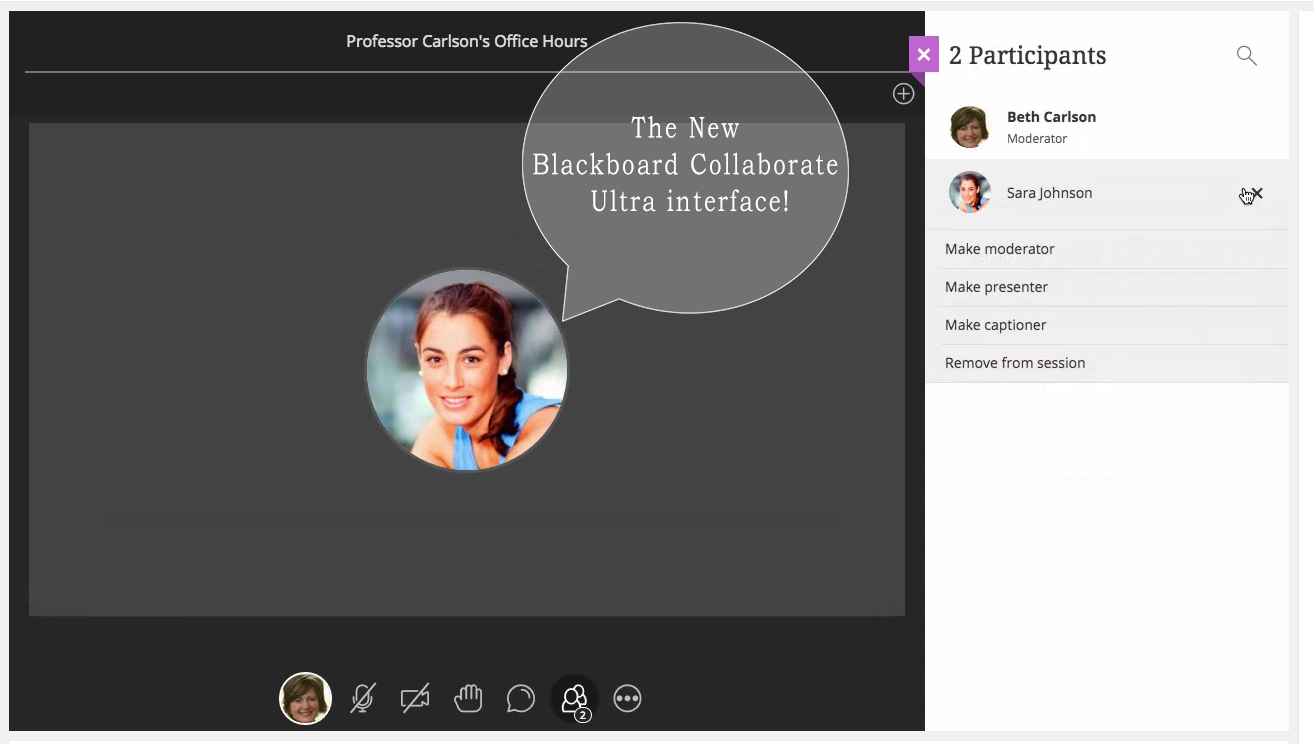Click Sara's large circular photo in center
This screenshot has width=1314, height=744.
[467, 370]
